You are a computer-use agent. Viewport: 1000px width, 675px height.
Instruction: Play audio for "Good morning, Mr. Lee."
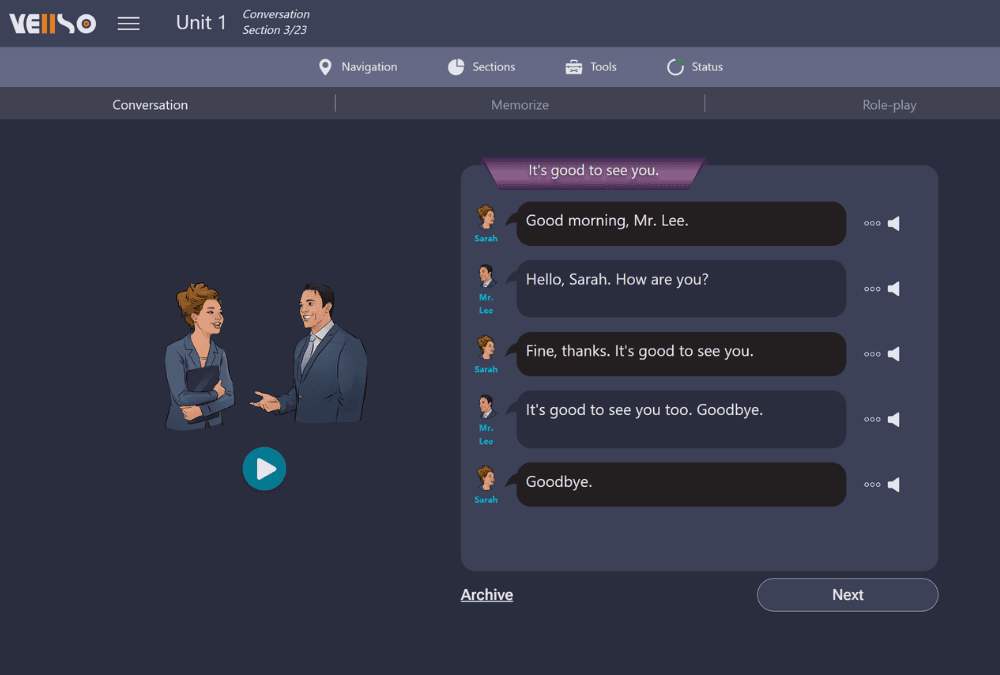click(x=894, y=224)
